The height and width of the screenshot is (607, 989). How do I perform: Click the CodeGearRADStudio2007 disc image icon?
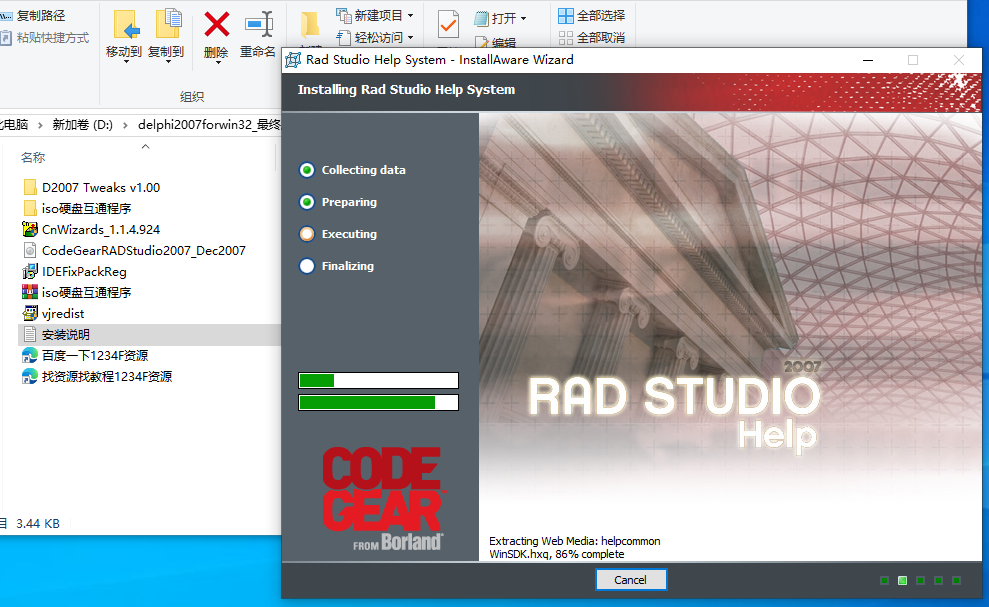pos(30,250)
